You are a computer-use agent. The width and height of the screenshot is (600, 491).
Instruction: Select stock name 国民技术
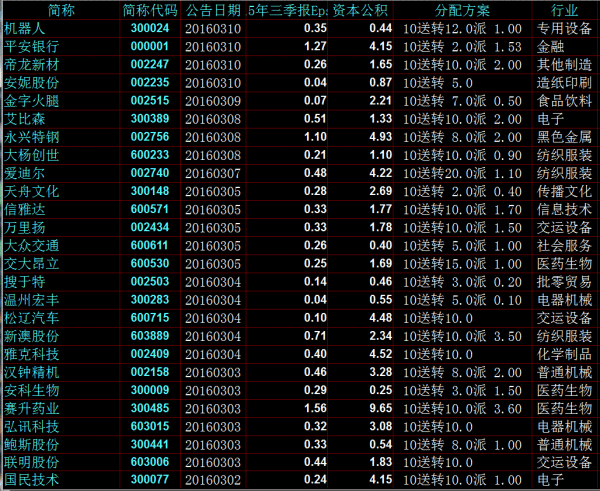pos(31,480)
